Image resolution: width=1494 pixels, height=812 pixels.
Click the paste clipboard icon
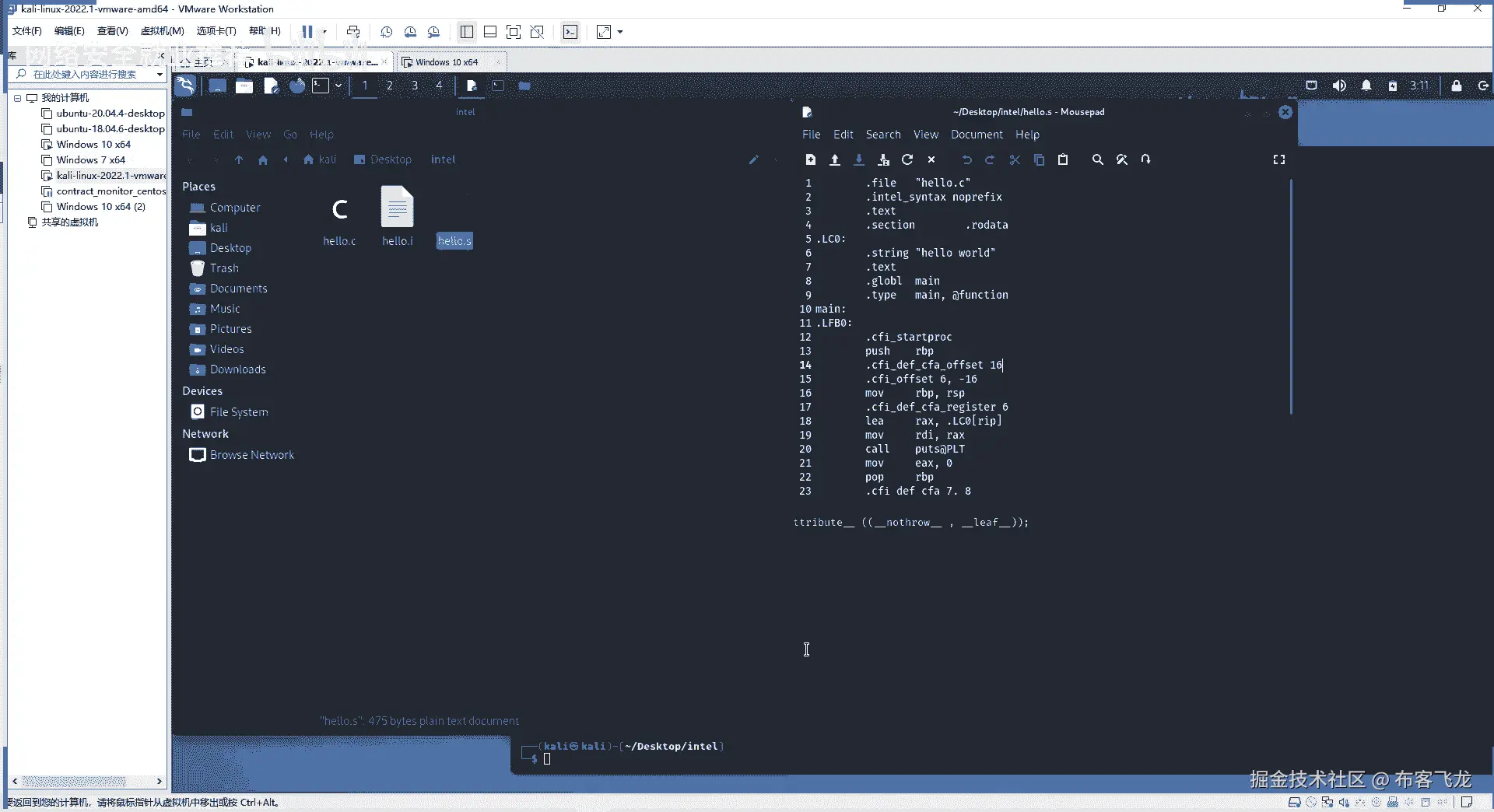click(1063, 159)
